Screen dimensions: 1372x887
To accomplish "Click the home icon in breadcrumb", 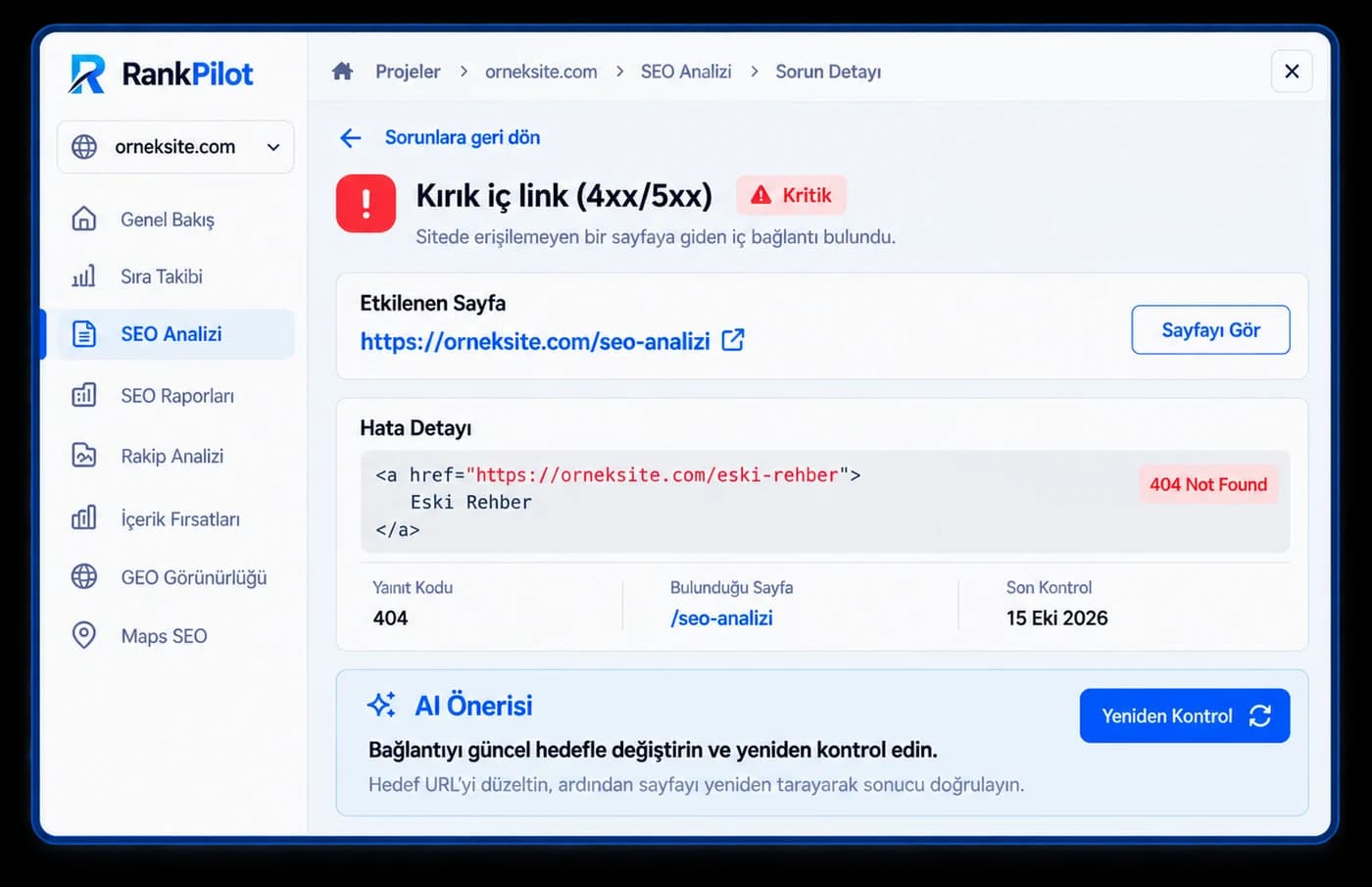I will click(x=342, y=72).
